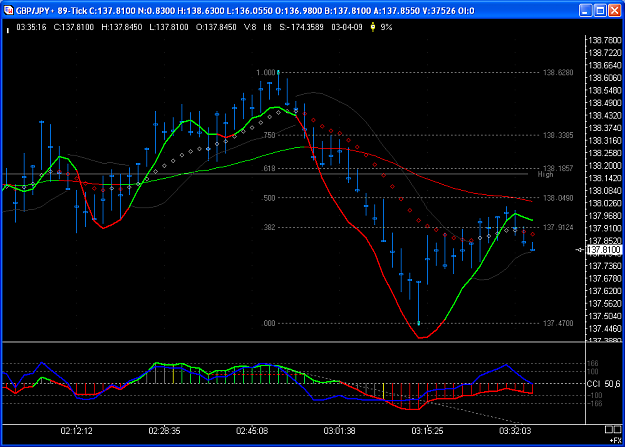Click the High line label
This screenshot has width=625, height=447.
545,175
